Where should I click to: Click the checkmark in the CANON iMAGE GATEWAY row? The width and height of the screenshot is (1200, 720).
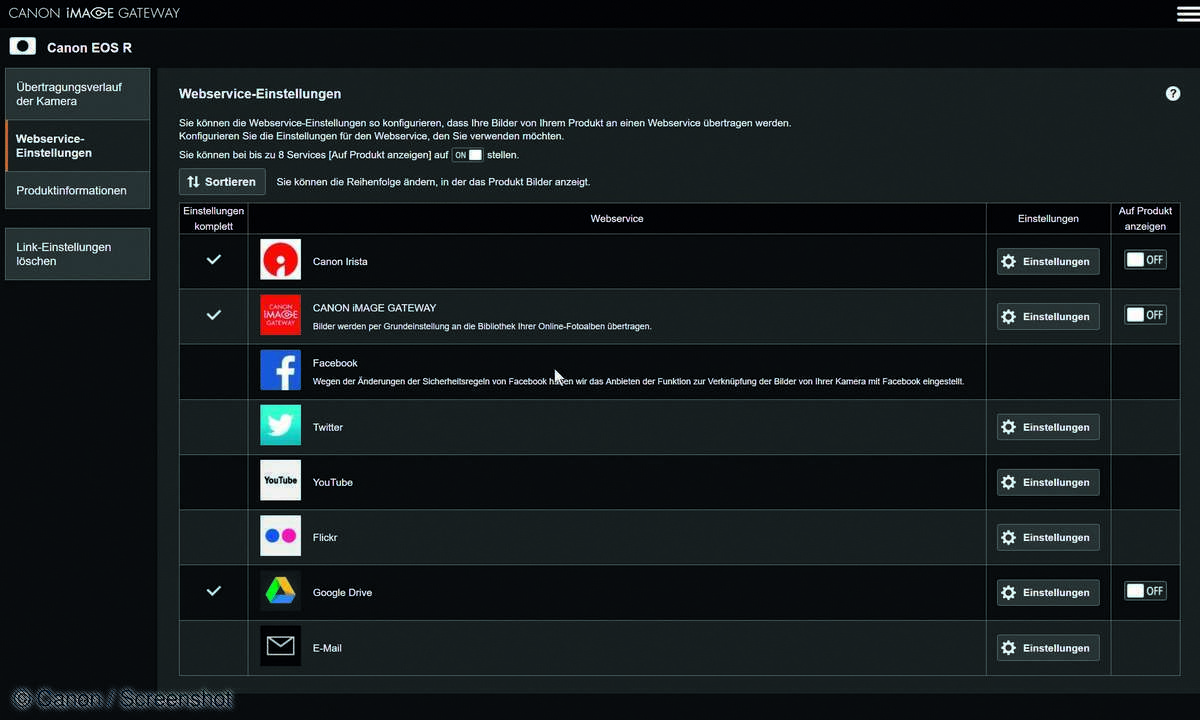coord(213,314)
